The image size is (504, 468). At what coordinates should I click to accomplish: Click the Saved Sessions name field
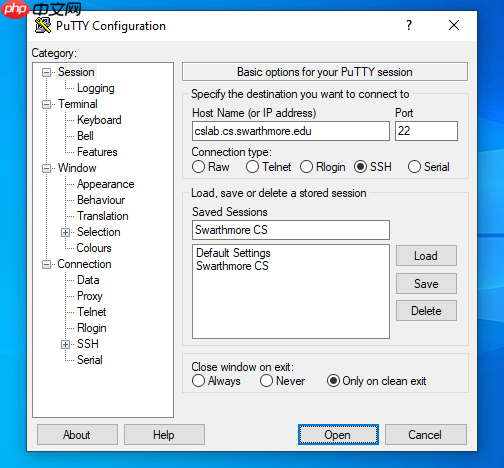click(291, 230)
